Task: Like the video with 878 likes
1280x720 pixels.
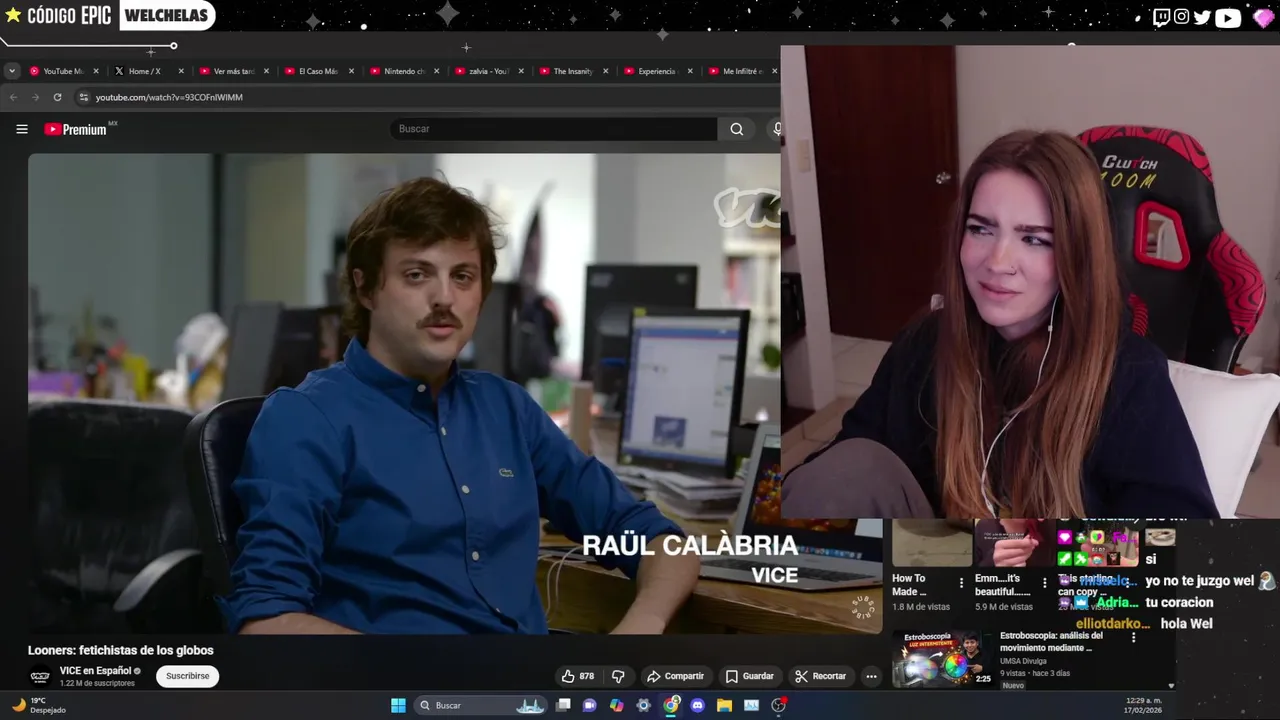Action: (x=578, y=676)
